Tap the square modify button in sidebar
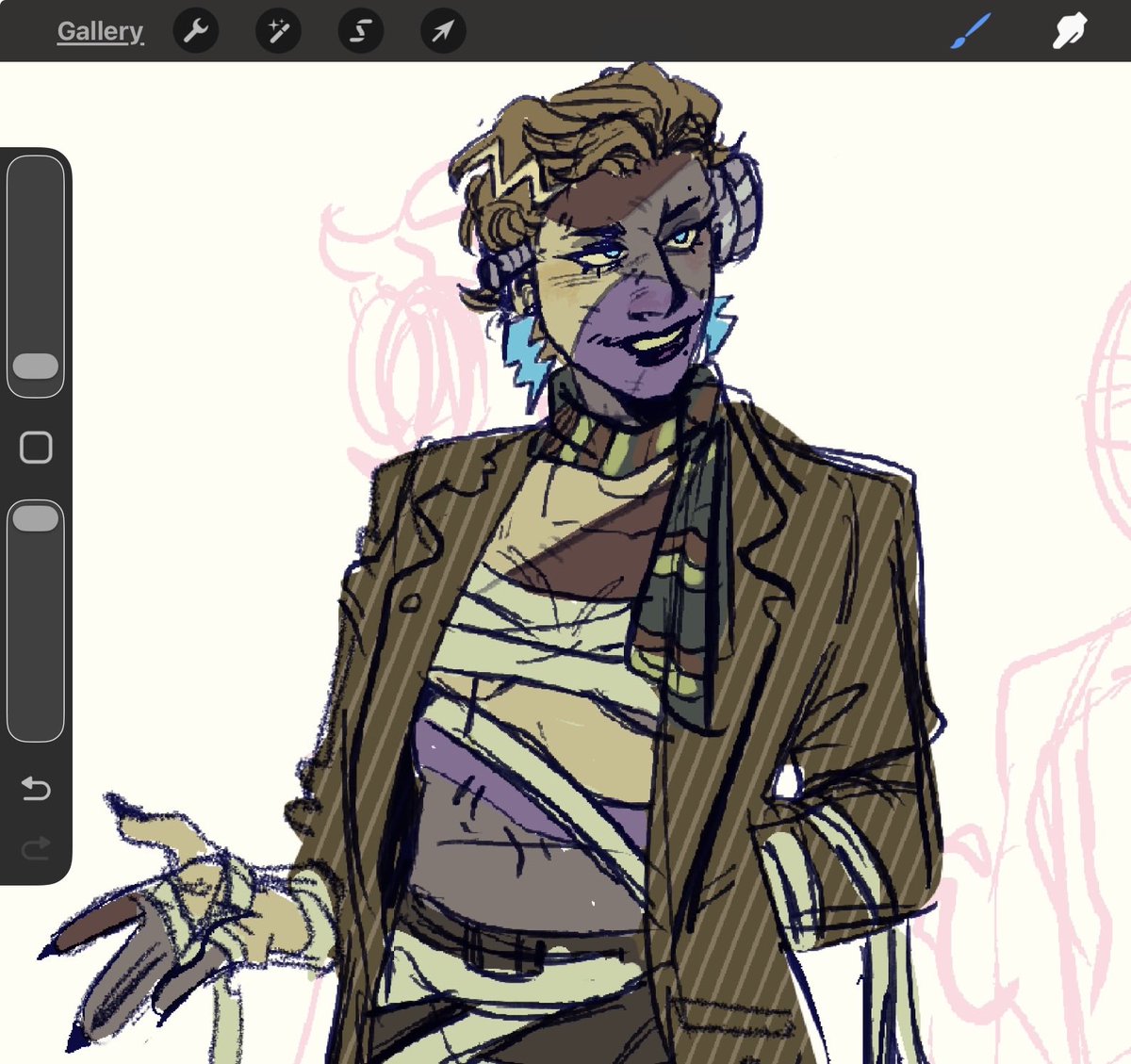Image resolution: width=1131 pixels, height=1064 pixels. [x=36, y=448]
